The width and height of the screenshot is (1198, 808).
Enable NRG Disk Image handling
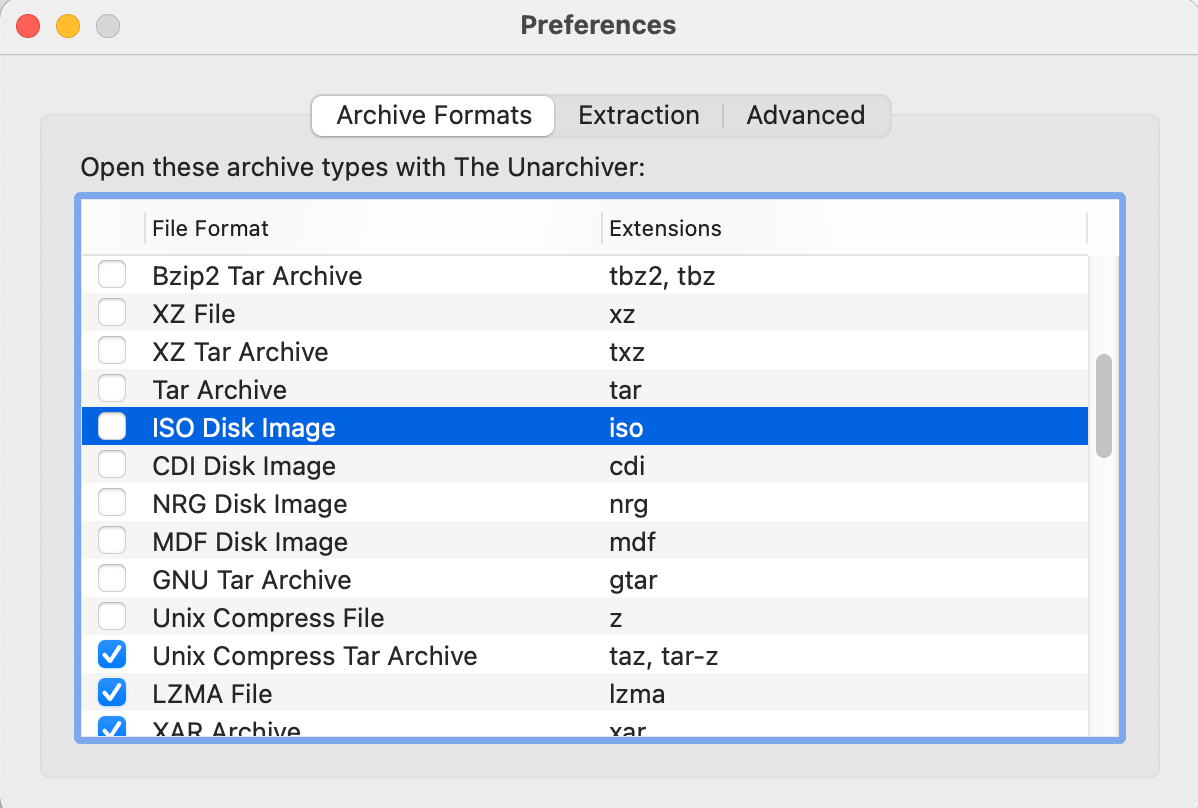coord(112,502)
